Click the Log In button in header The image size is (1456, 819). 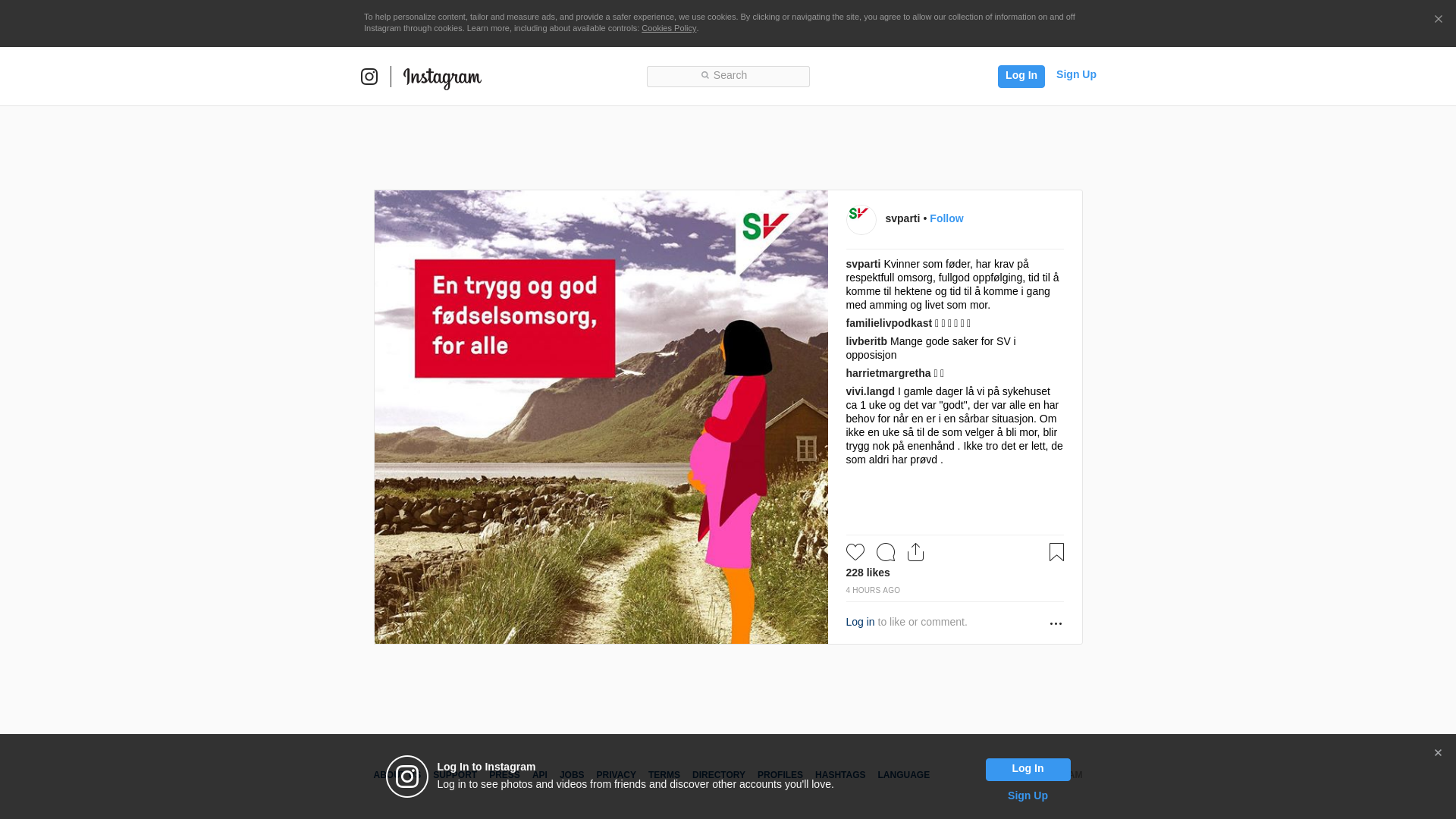pyautogui.click(x=1021, y=76)
